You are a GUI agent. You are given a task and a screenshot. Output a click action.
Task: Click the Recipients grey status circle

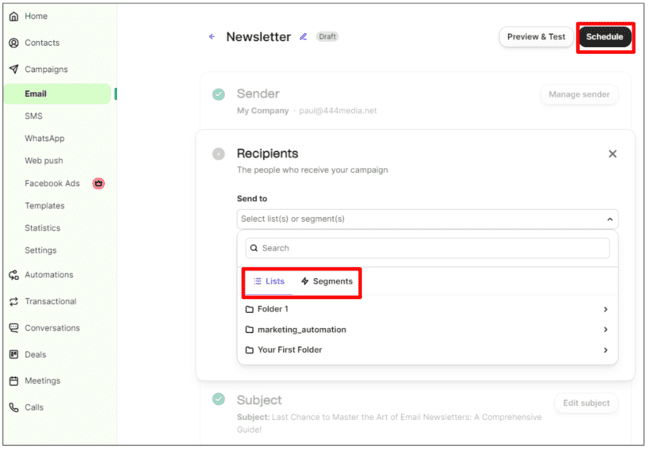(218, 154)
